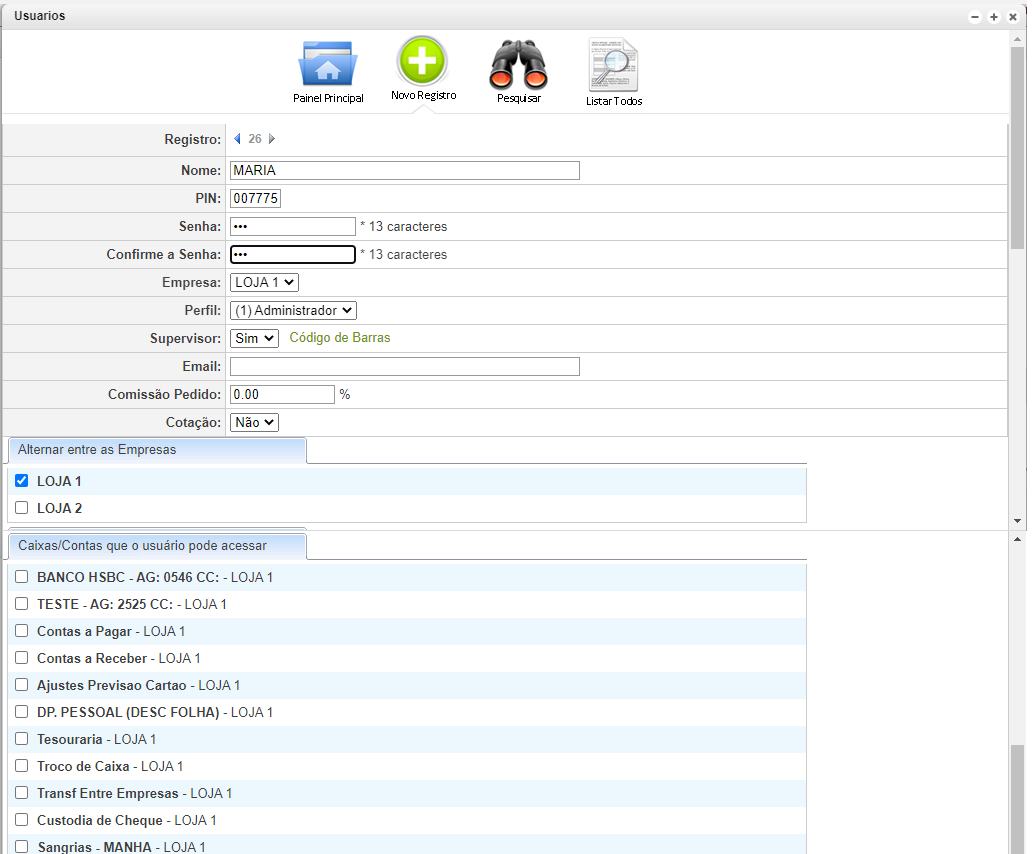Check the BANCO HSBC account checkbox
The image size is (1032, 854).
coord(22,577)
